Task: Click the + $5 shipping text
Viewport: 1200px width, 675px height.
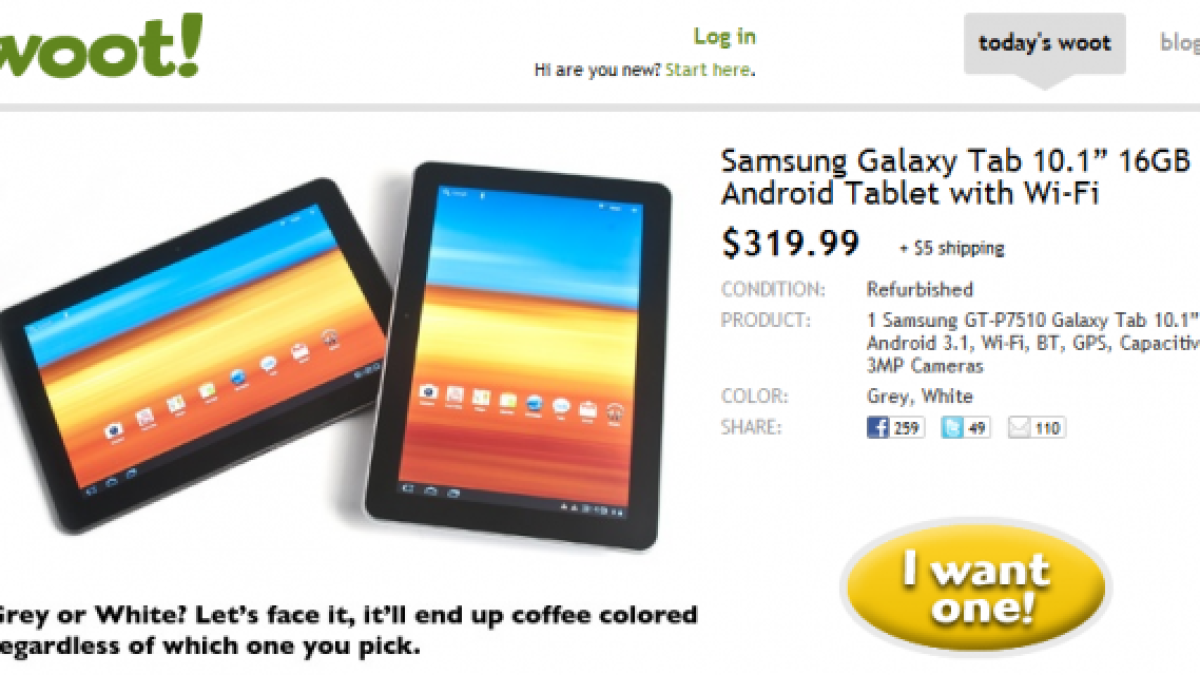Action: click(952, 248)
